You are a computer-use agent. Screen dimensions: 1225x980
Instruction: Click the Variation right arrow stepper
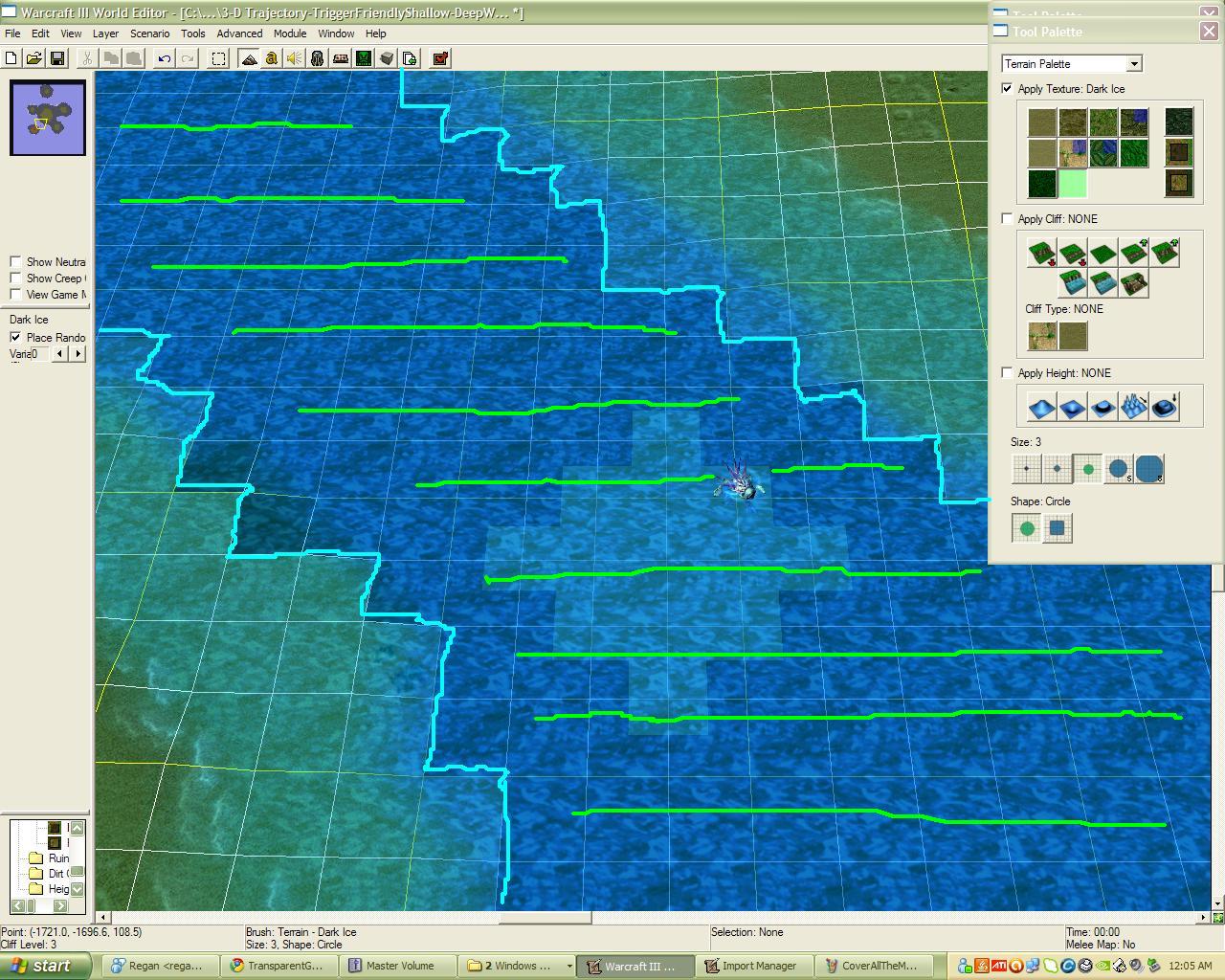tap(78, 354)
